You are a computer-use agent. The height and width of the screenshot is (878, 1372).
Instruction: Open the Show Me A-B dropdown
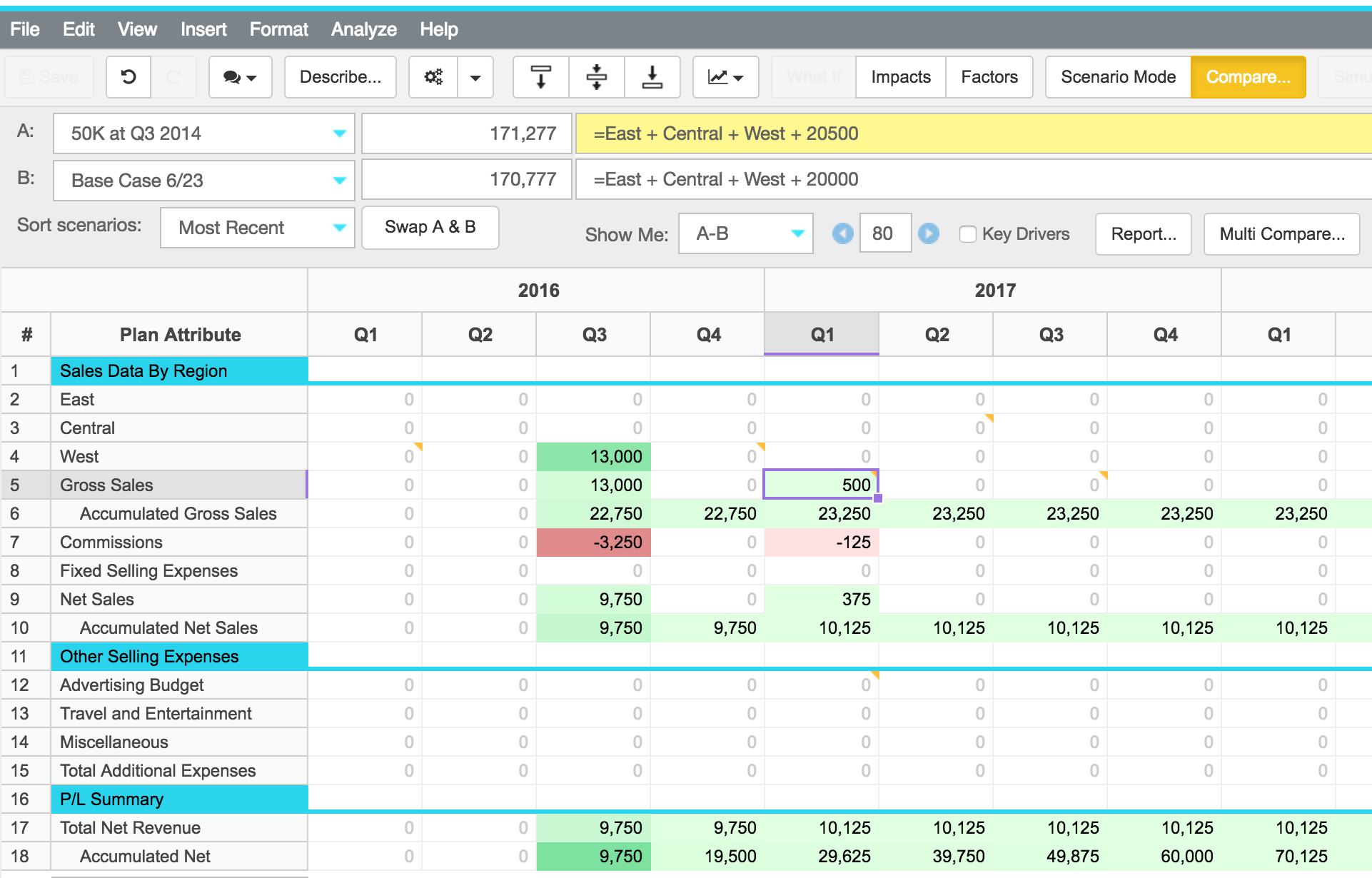pyautogui.click(x=745, y=233)
